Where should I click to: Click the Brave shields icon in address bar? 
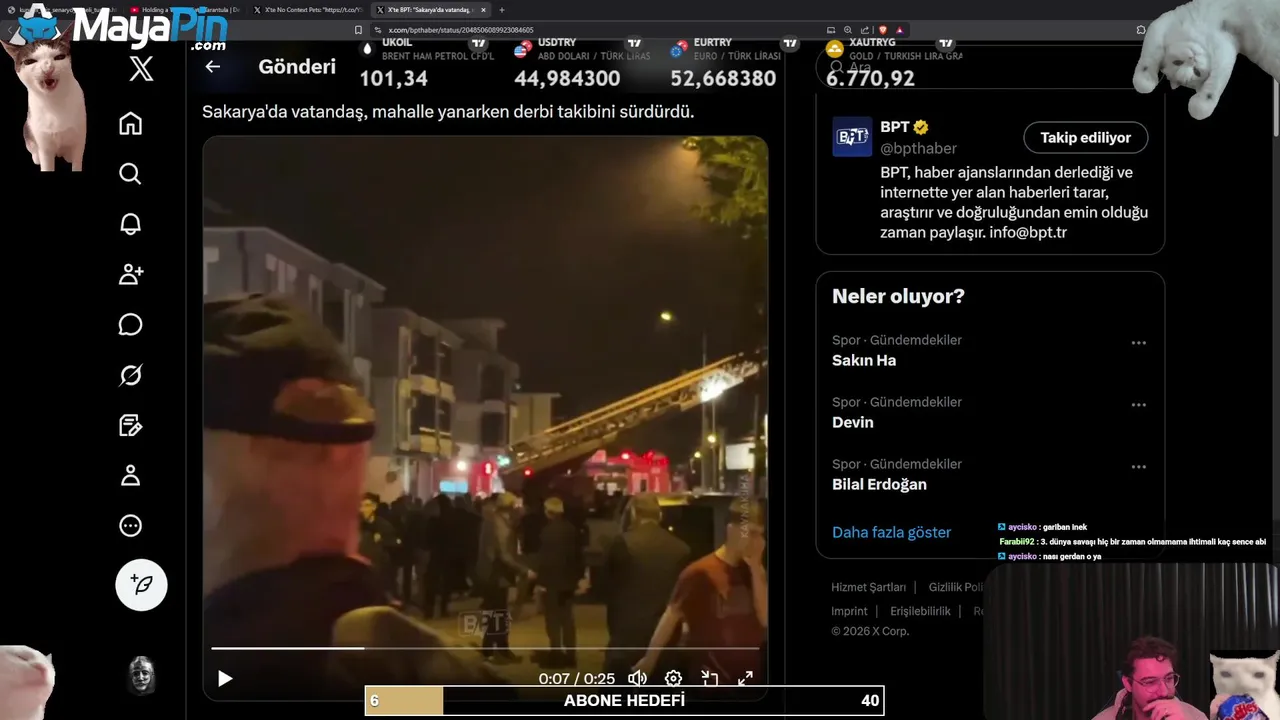(883, 30)
